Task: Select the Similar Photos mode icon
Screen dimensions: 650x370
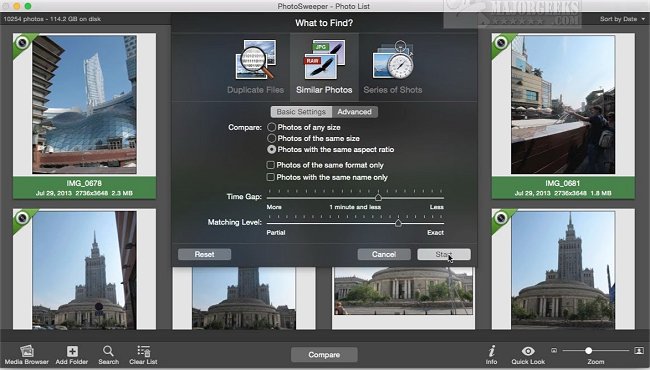Action: coord(324,60)
